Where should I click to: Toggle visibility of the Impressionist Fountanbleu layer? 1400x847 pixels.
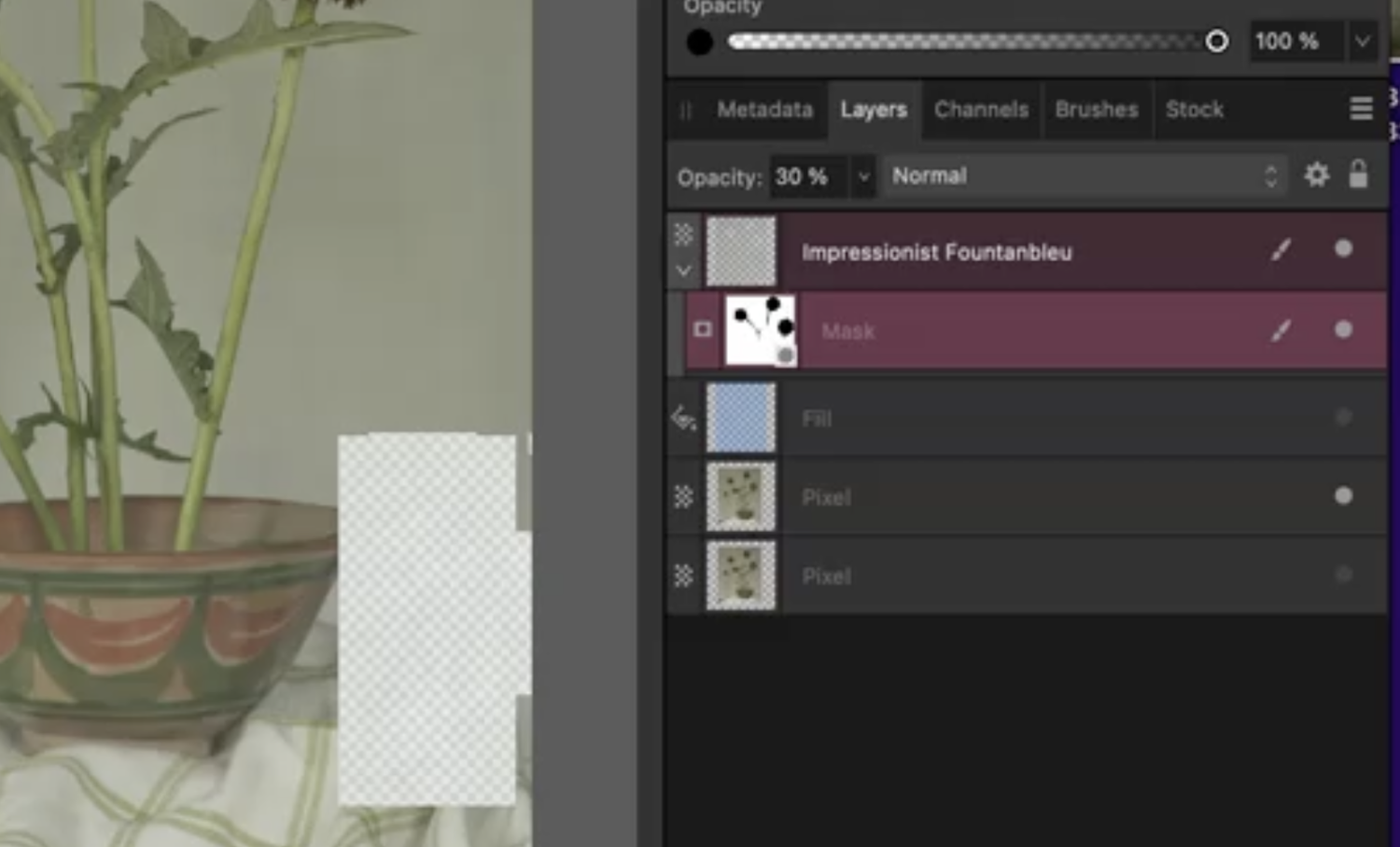click(1343, 248)
